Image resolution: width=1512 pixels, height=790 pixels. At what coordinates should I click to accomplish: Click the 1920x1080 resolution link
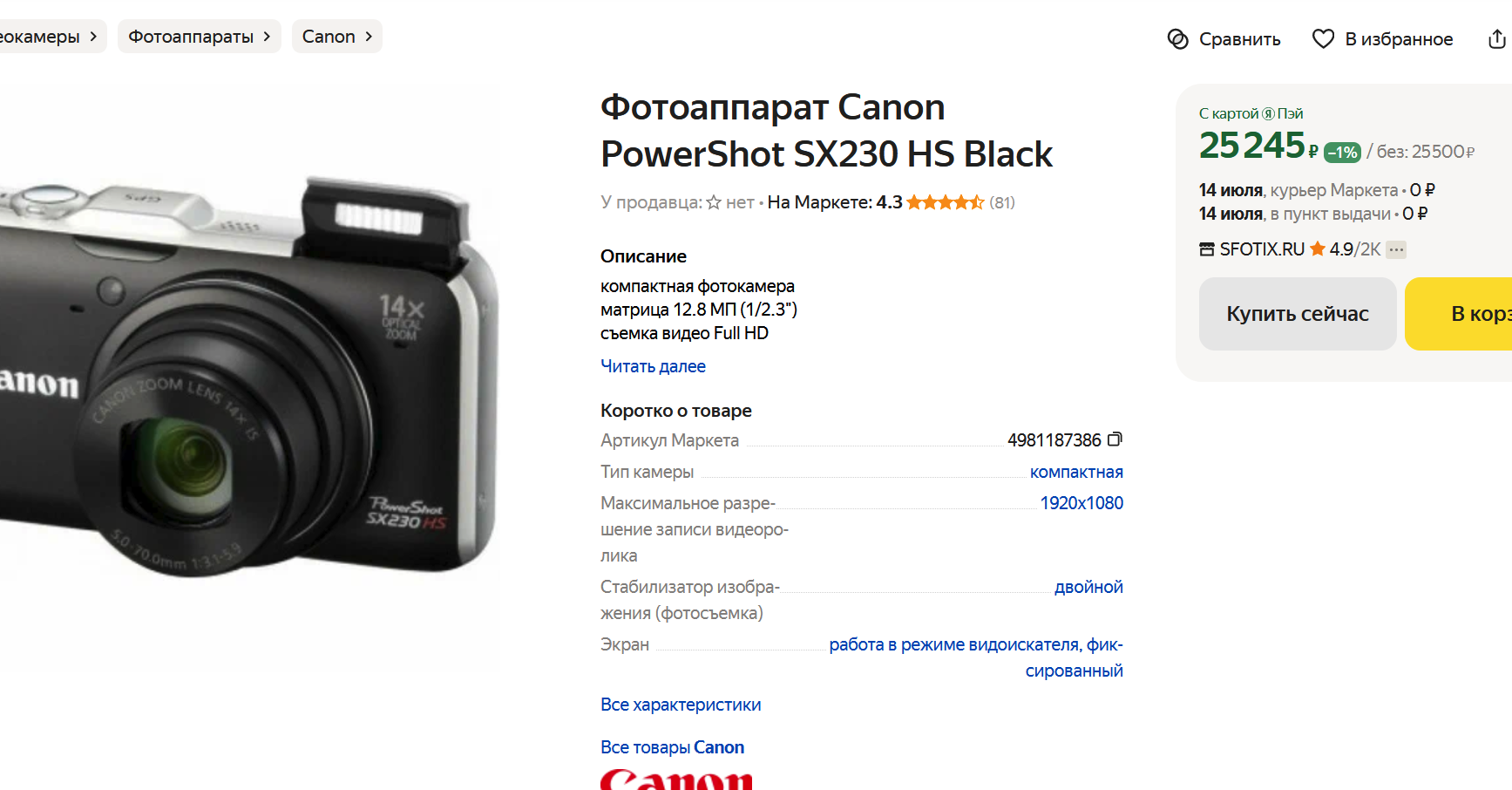coord(1081,503)
